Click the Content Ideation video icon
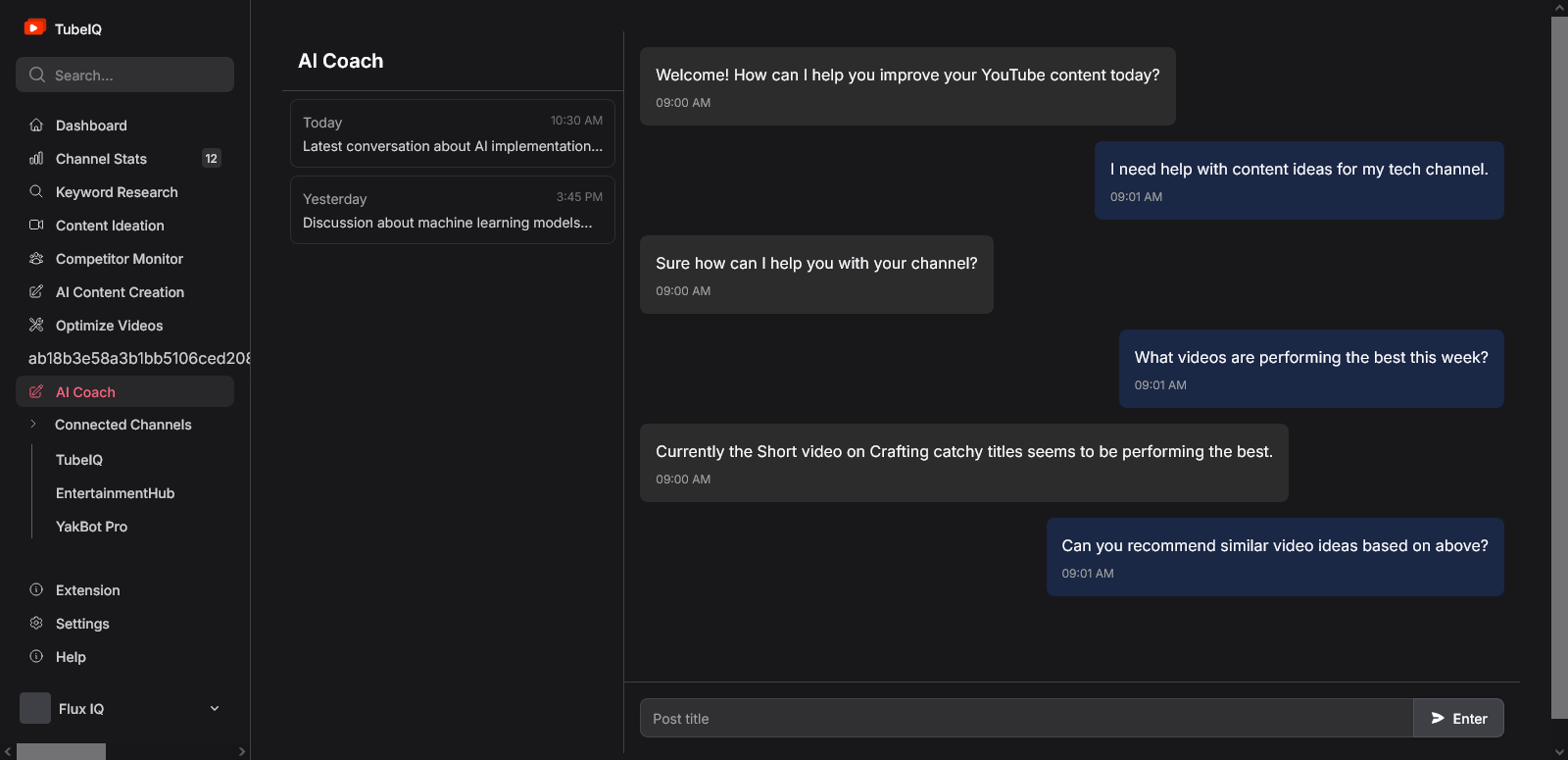The image size is (1568, 760). (x=36, y=225)
